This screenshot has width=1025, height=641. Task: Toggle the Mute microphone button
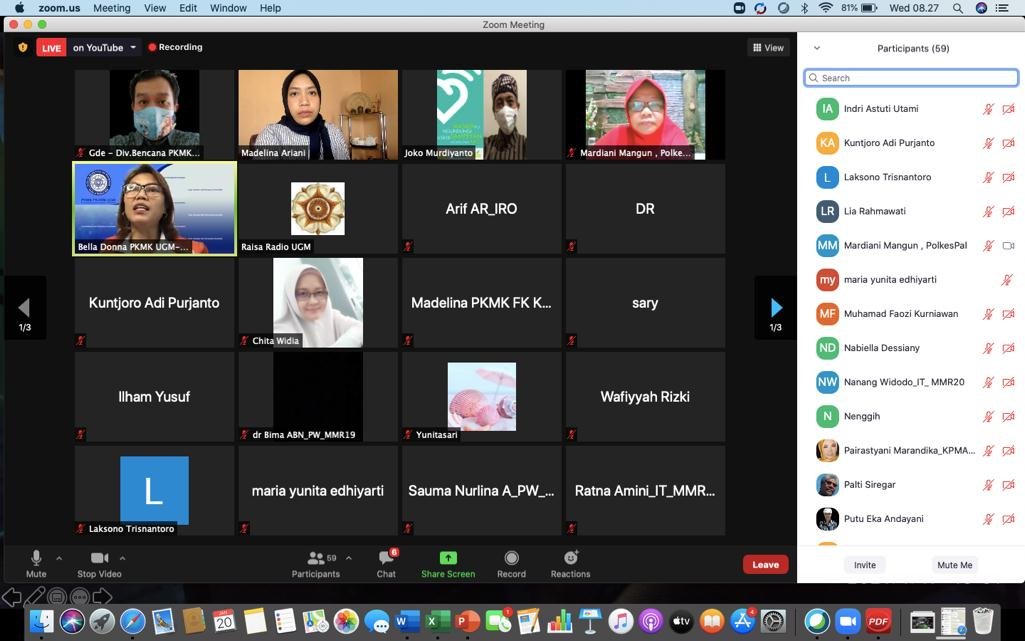36,559
